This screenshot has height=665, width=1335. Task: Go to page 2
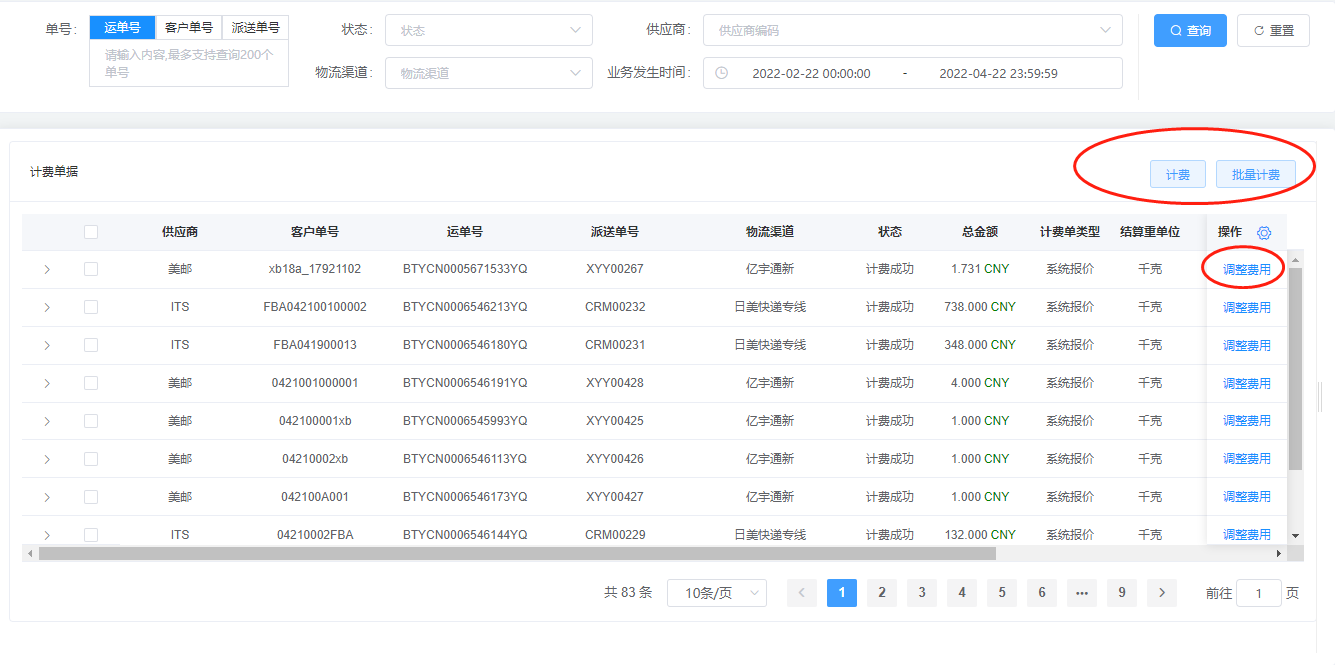click(882, 593)
